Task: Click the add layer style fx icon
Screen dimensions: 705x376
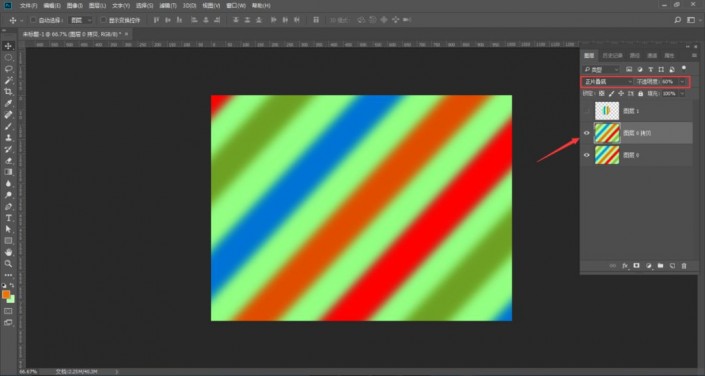Action: pos(625,266)
